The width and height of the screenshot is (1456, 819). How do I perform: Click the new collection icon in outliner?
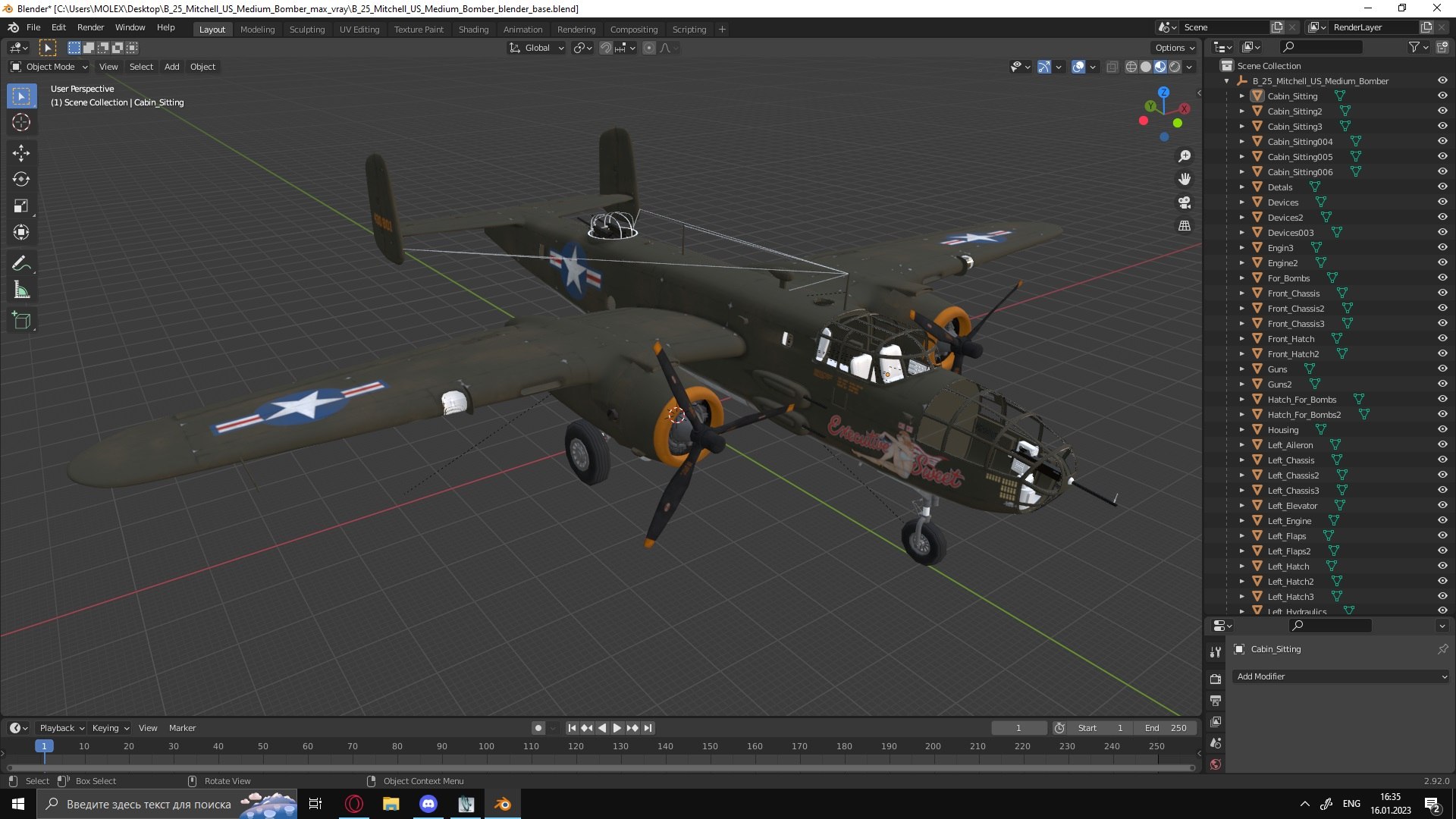pyautogui.click(x=1442, y=47)
